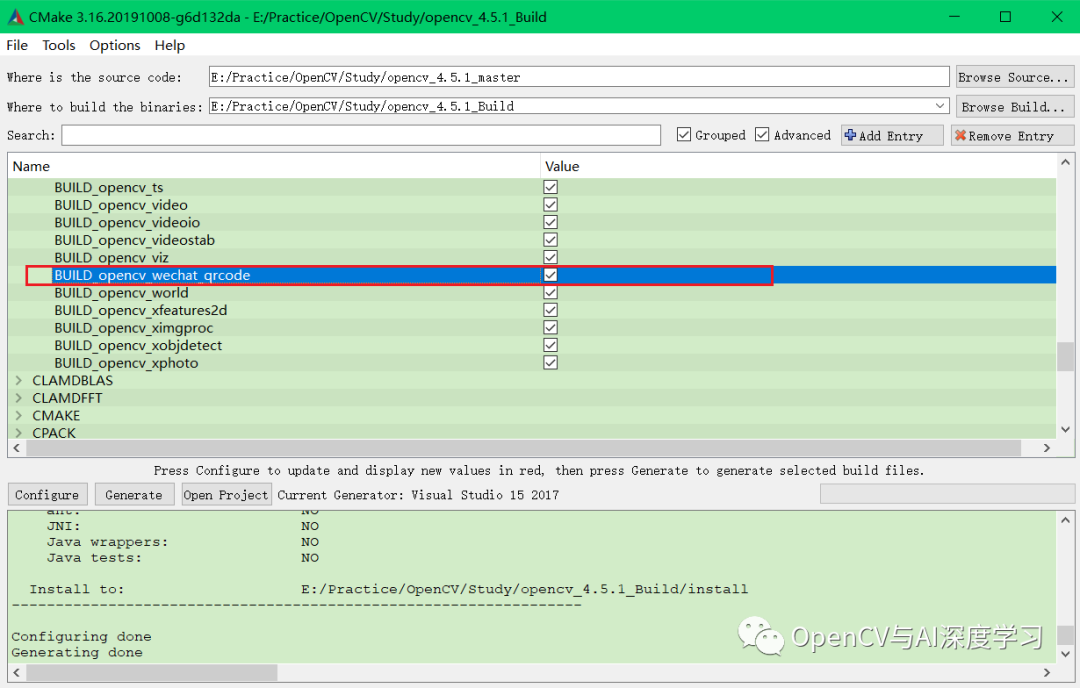The width and height of the screenshot is (1080, 688).
Task: Open the Options menu
Action: (x=114, y=45)
